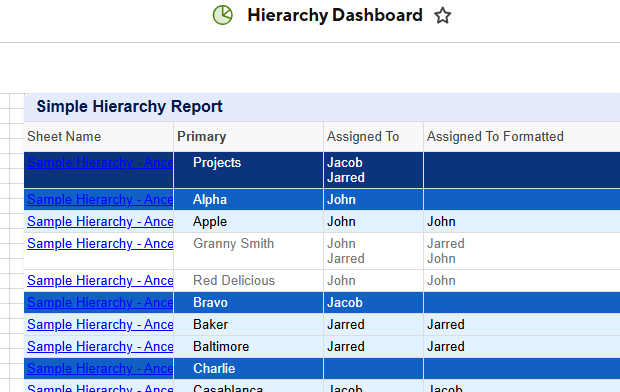Viewport: 620px width, 392px height.
Task: Select the Projects cell in Primary column
Action: coord(248,170)
